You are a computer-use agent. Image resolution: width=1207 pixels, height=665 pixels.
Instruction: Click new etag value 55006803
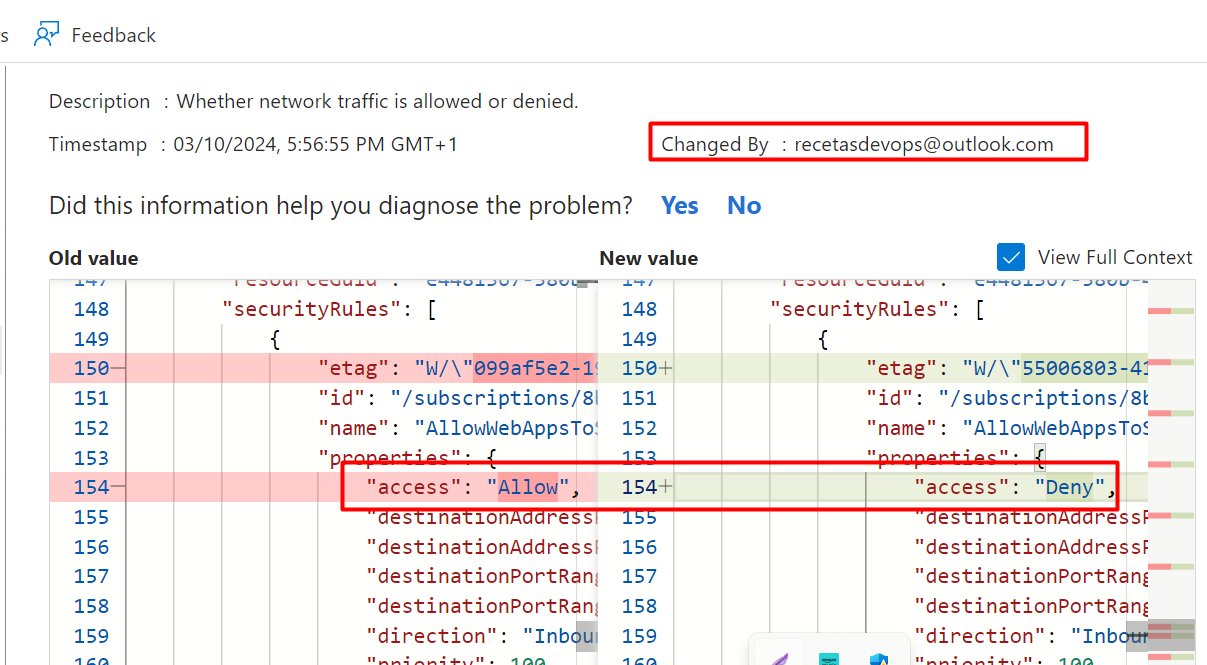(1084, 368)
